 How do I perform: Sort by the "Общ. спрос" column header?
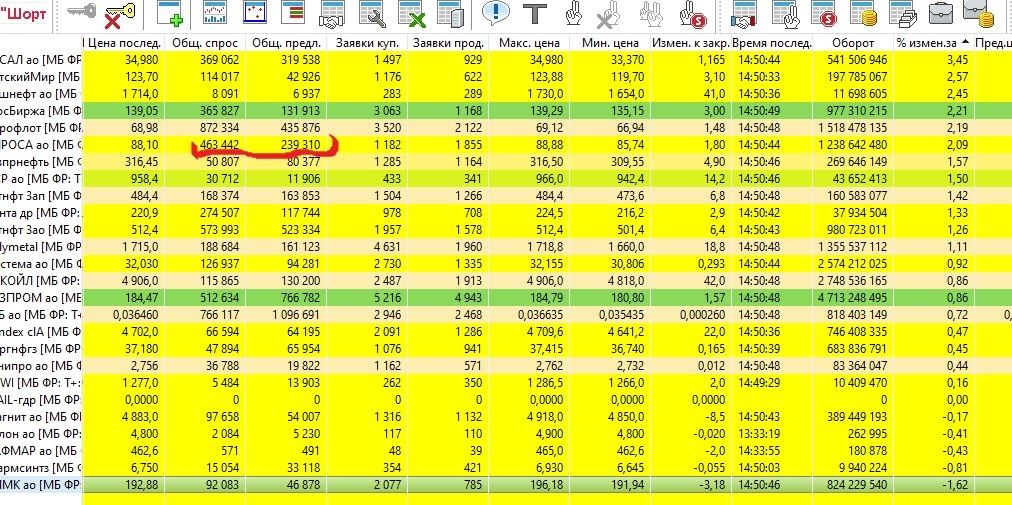point(205,43)
